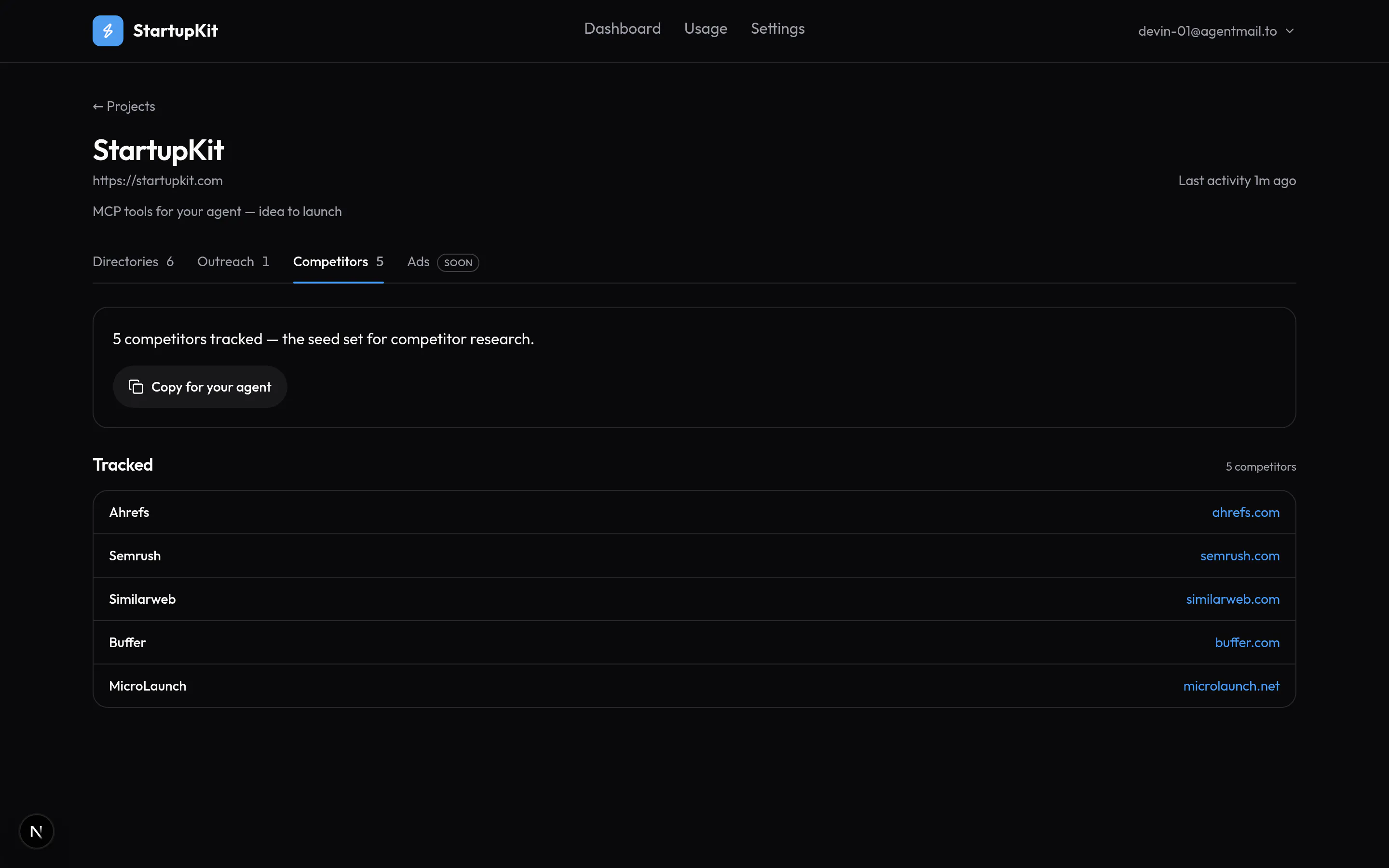1389x868 pixels.
Task: Click the copy icon in Copy for your agent
Action: pyautogui.click(x=136, y=387)
